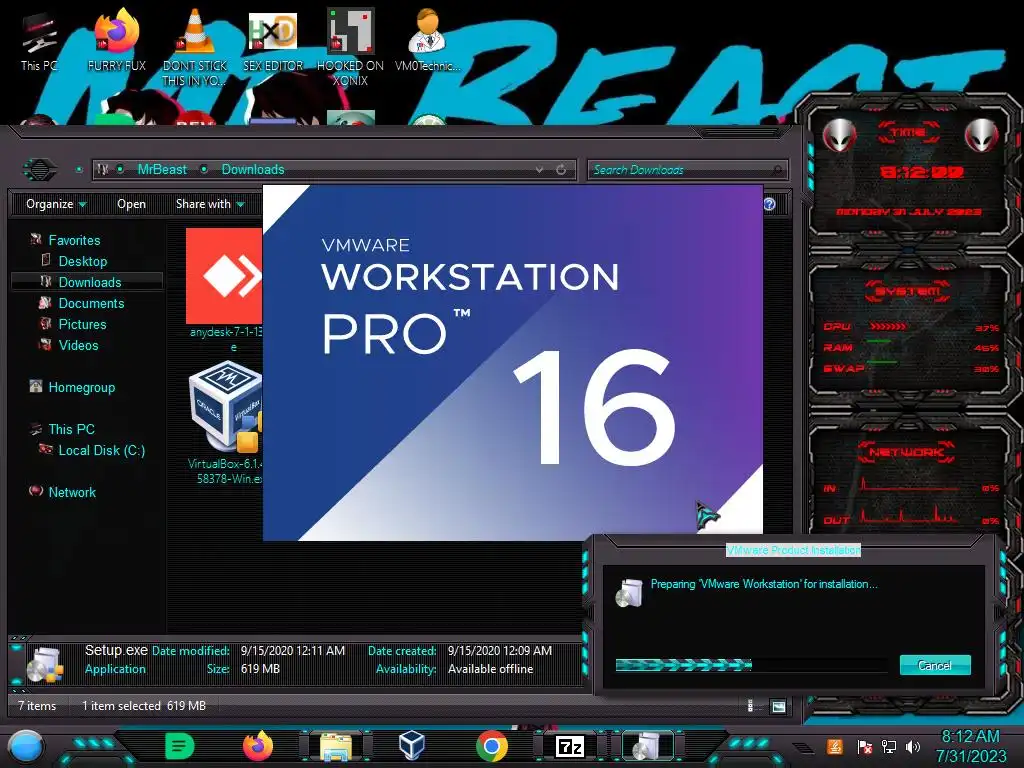Click the VMware installation progress bar
The image size is (1024, 768).
[x=751, y=665]
